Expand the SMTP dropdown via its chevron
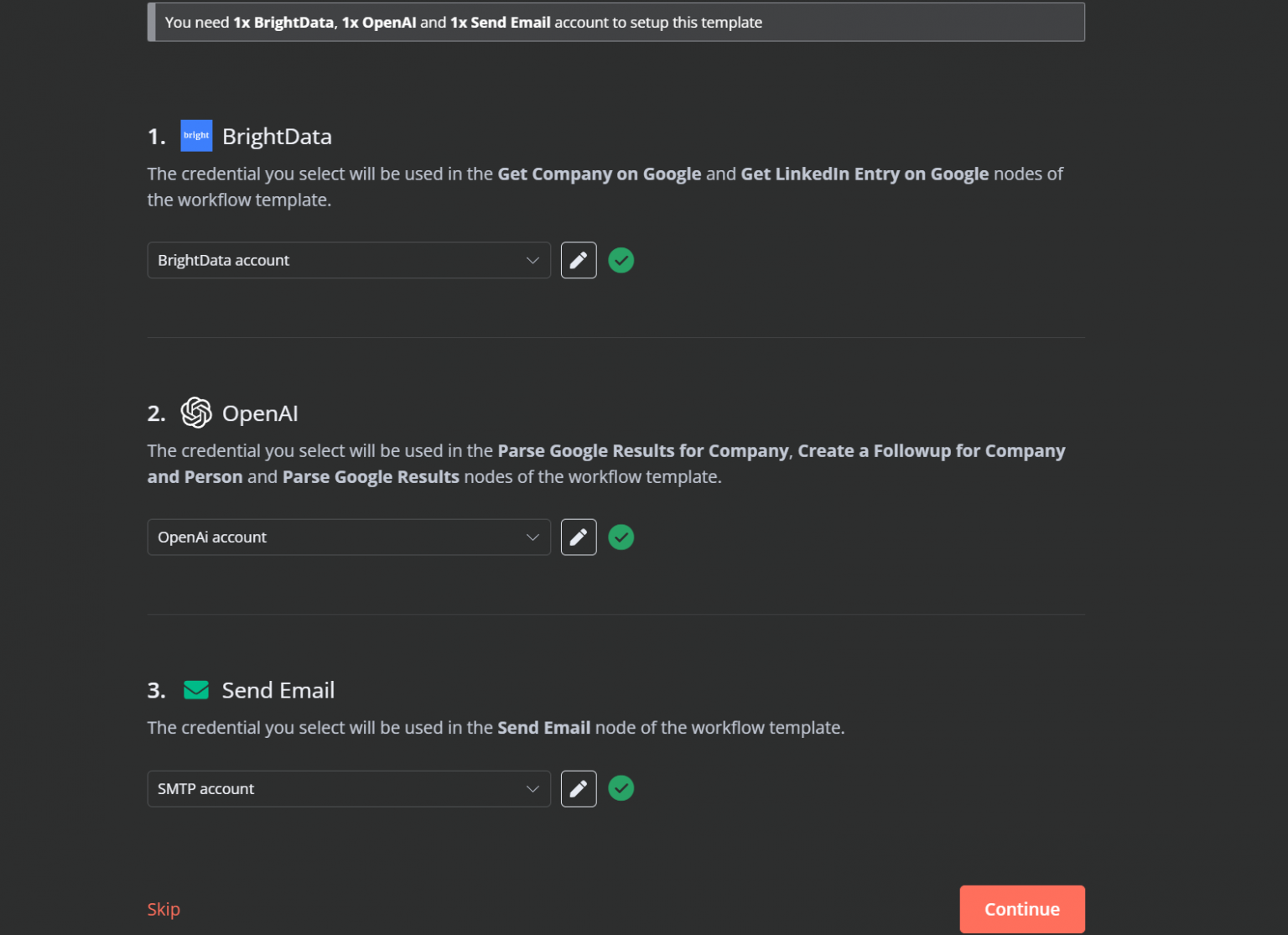1288x935 pixels. [x=533, y=788]
